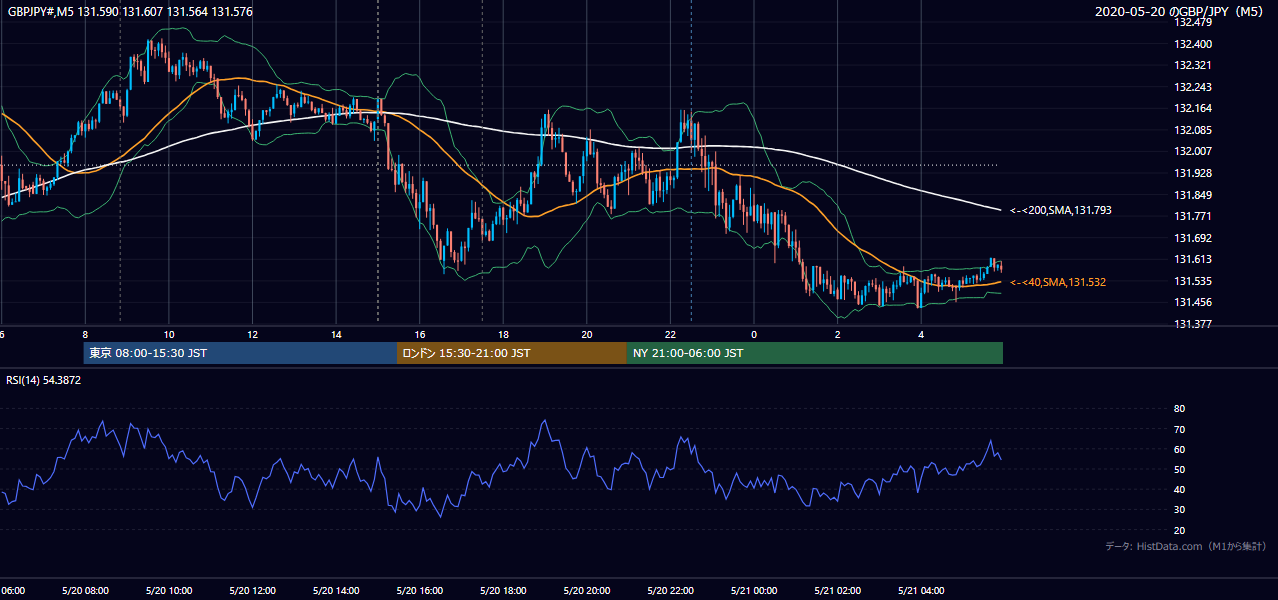This screenshot has height=600, width=1278.
Task: Click the price axis value 131.692
Action: point(1192,238)
